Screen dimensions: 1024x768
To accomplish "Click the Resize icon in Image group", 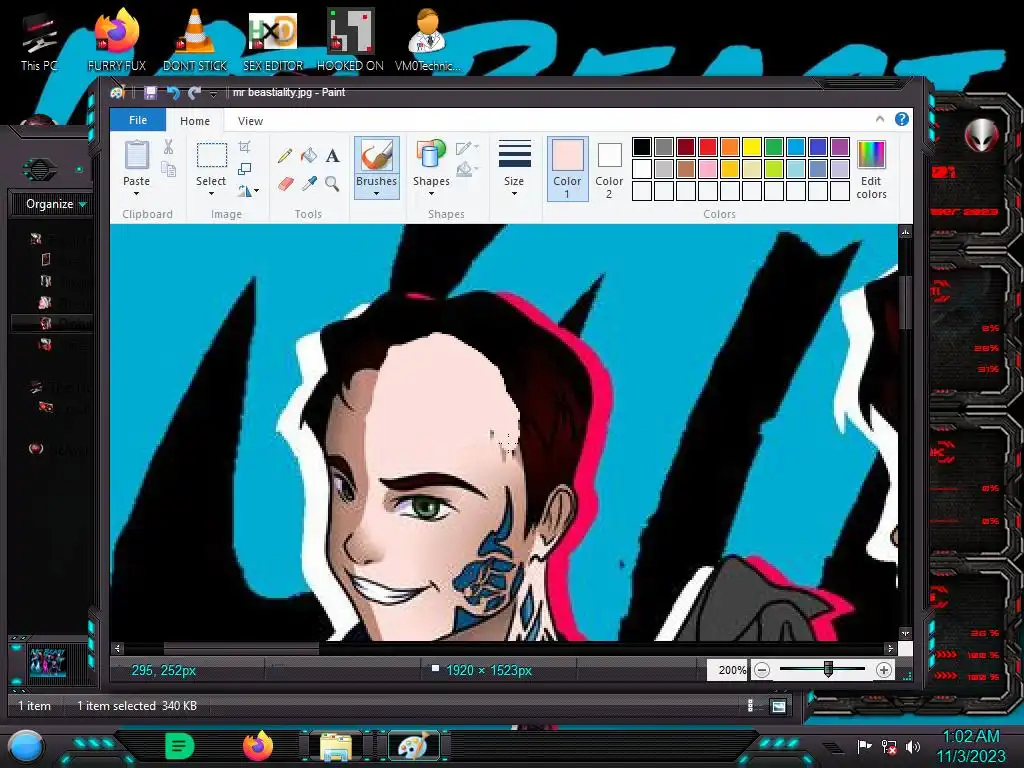I will click(245, 169).
